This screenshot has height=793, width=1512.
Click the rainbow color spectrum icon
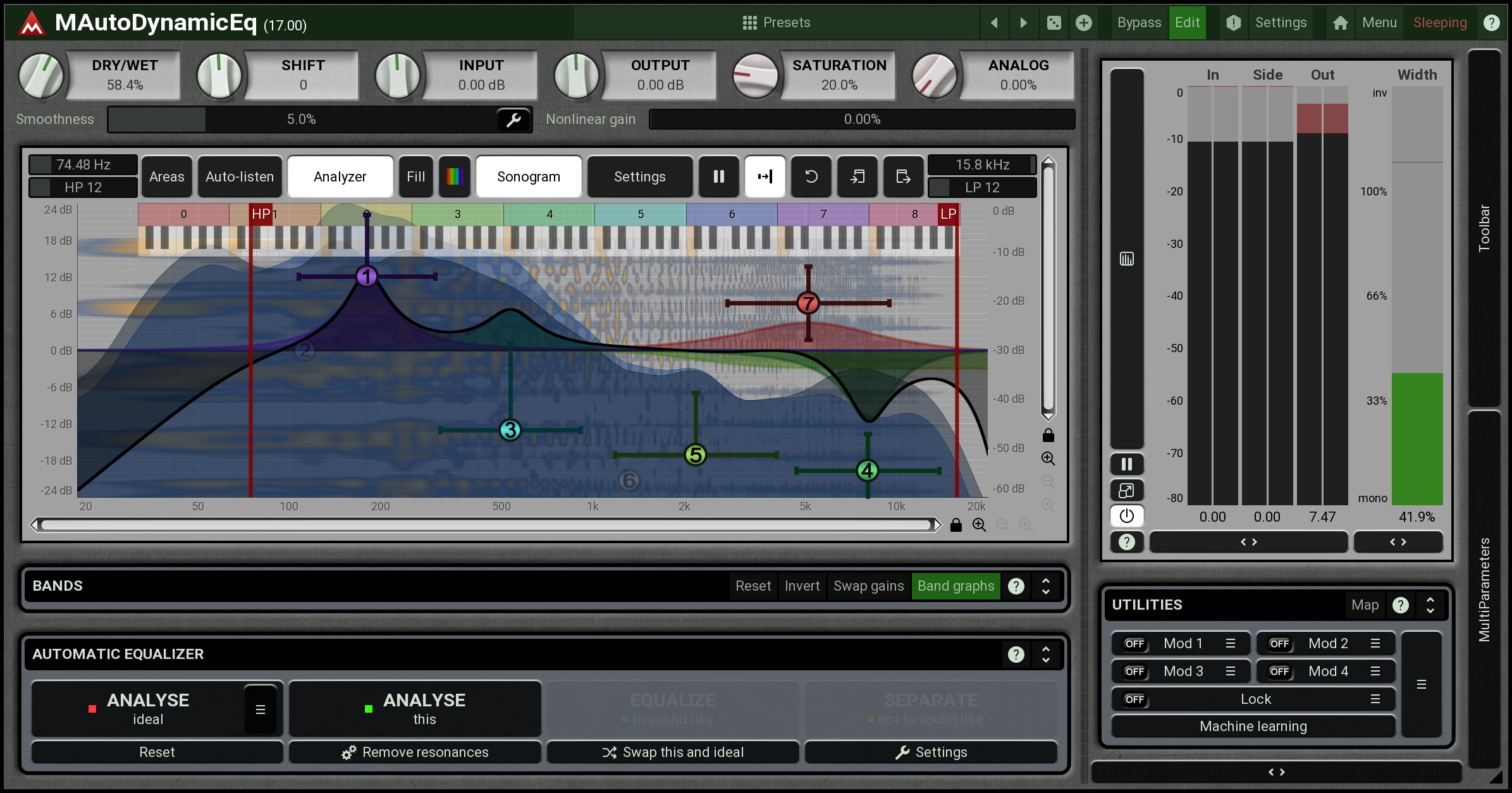click(455, 177)
